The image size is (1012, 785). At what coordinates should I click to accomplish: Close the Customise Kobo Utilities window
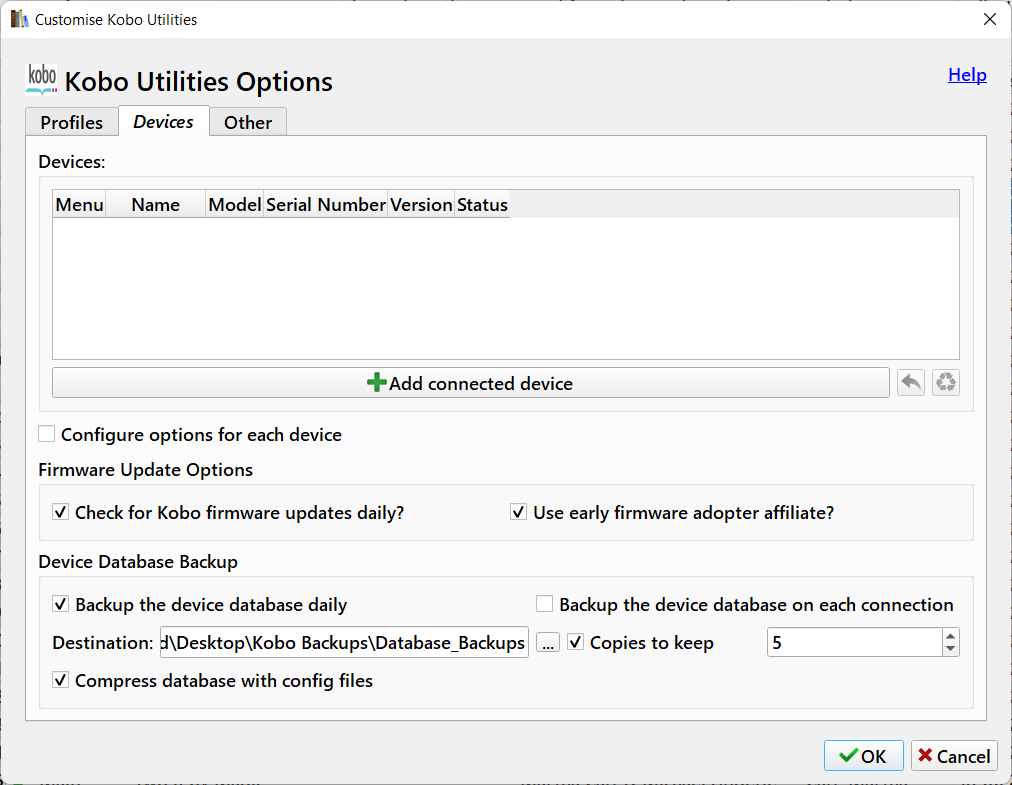coord(989,19)
